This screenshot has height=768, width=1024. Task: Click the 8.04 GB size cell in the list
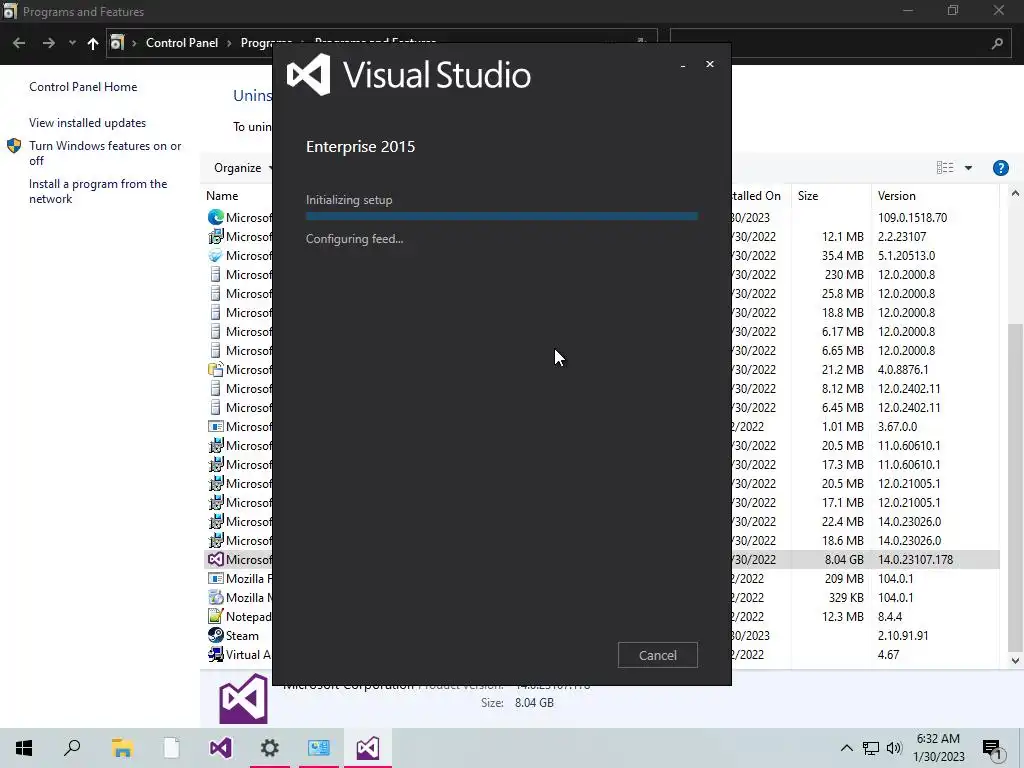tap(844, 560)
